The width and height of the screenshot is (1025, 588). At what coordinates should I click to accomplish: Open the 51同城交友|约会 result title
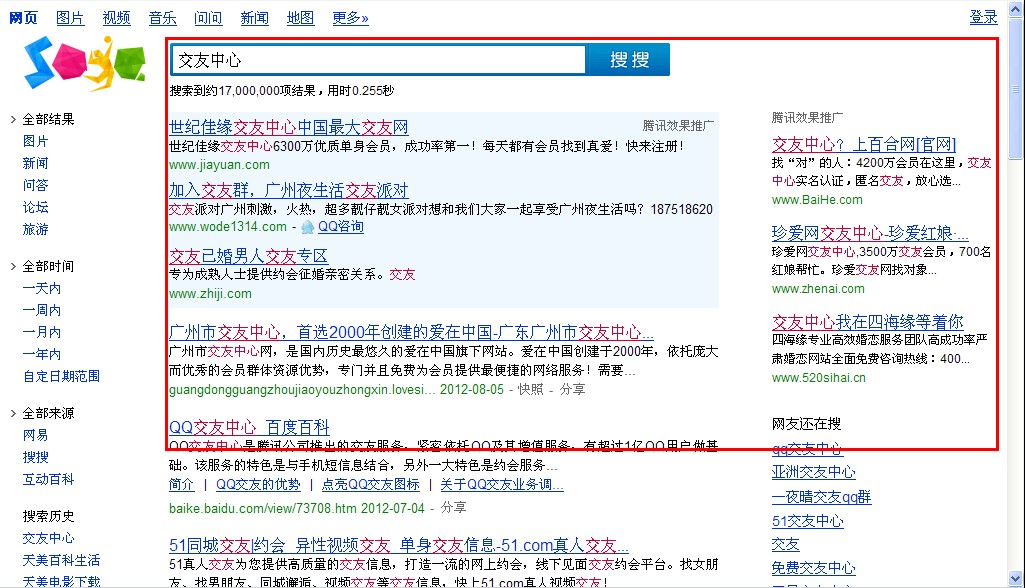399,545
